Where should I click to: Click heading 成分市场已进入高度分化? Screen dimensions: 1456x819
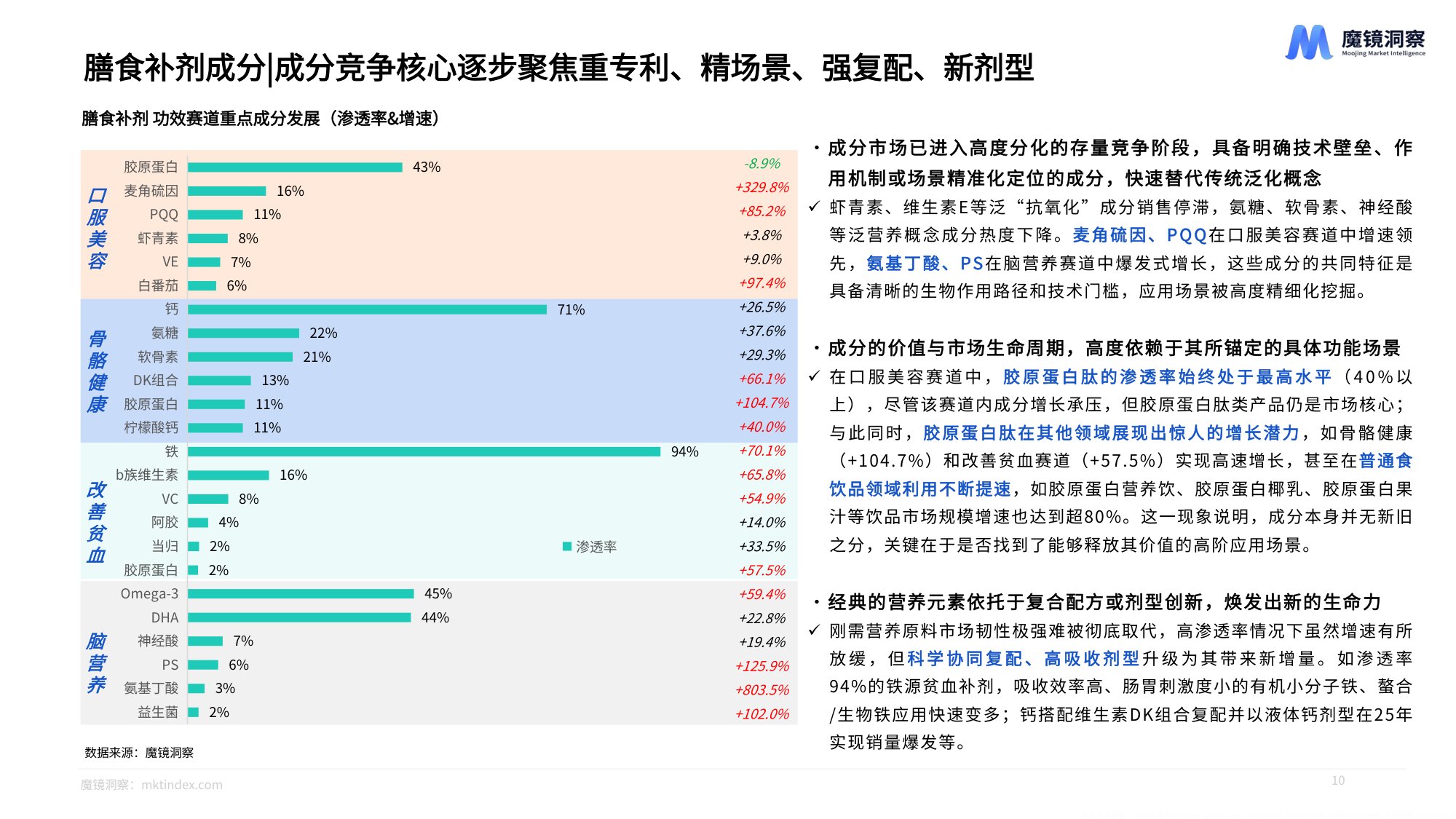(x=938, y=148)
